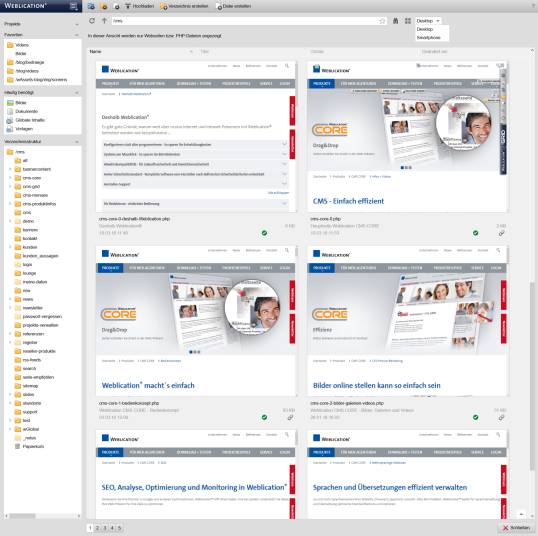Select the sitemap folder
Image resolution: width=538 pixels, height=536 pixels.
[x=27, y=386]
